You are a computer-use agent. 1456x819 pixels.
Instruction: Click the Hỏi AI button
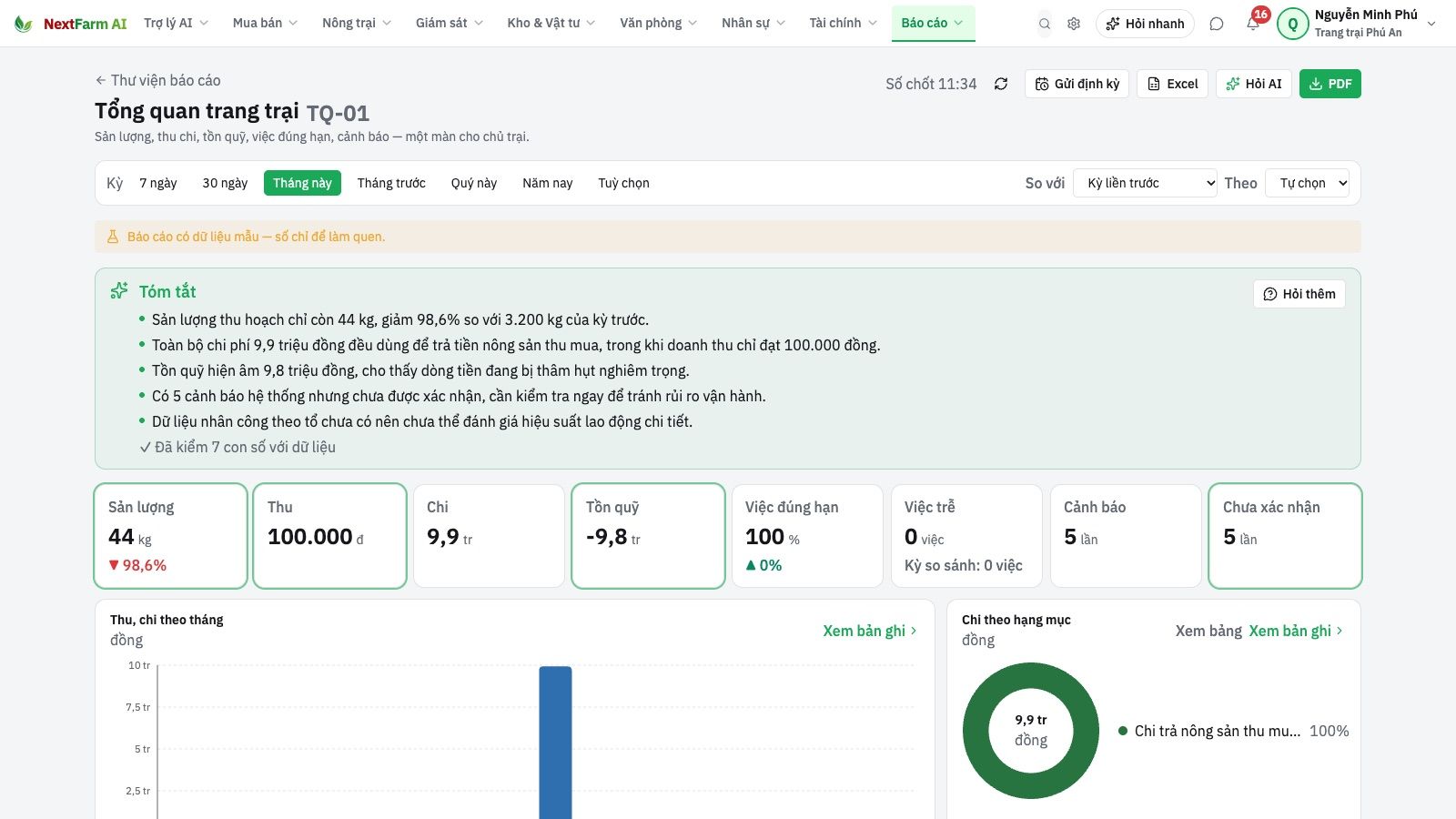(1254, 84)
